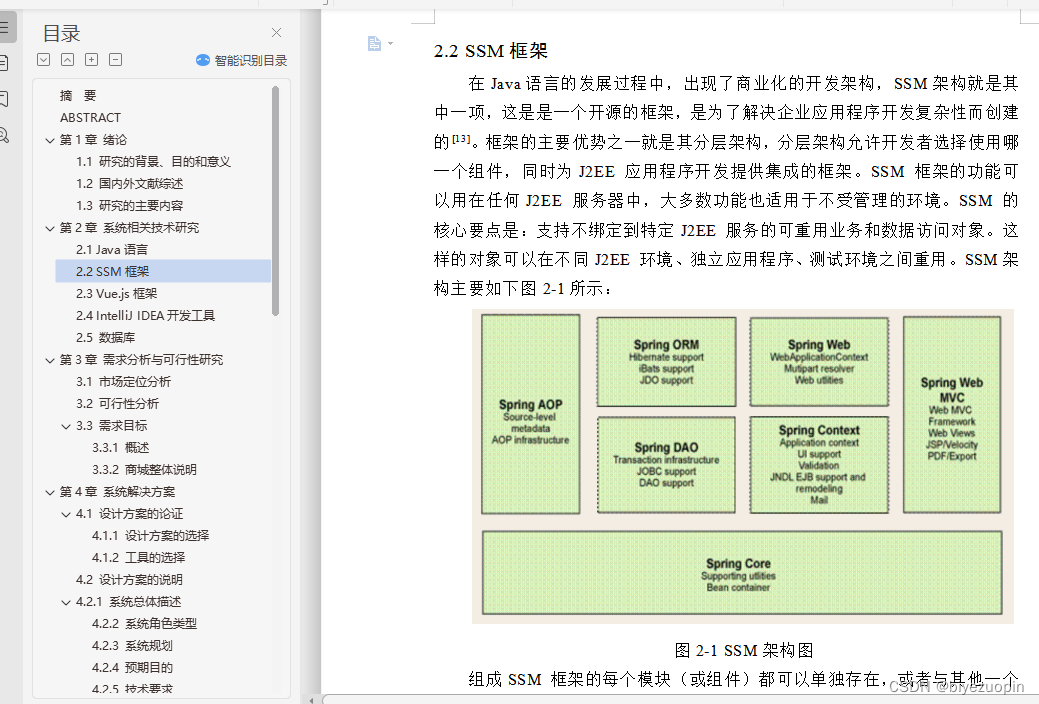1039x704 pixels.
Task: Click the Spring Core box in the diagram
Action: [x=742, y=573]
